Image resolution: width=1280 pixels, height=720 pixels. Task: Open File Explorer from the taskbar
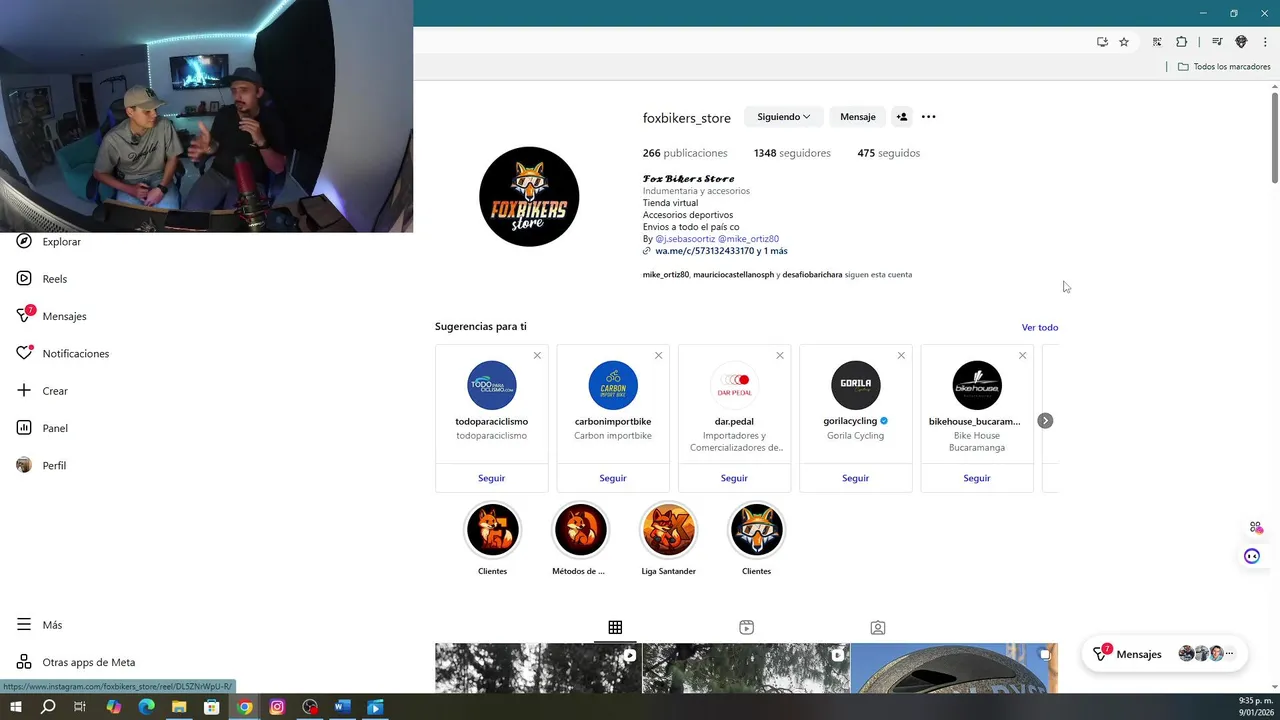[179, 707]
